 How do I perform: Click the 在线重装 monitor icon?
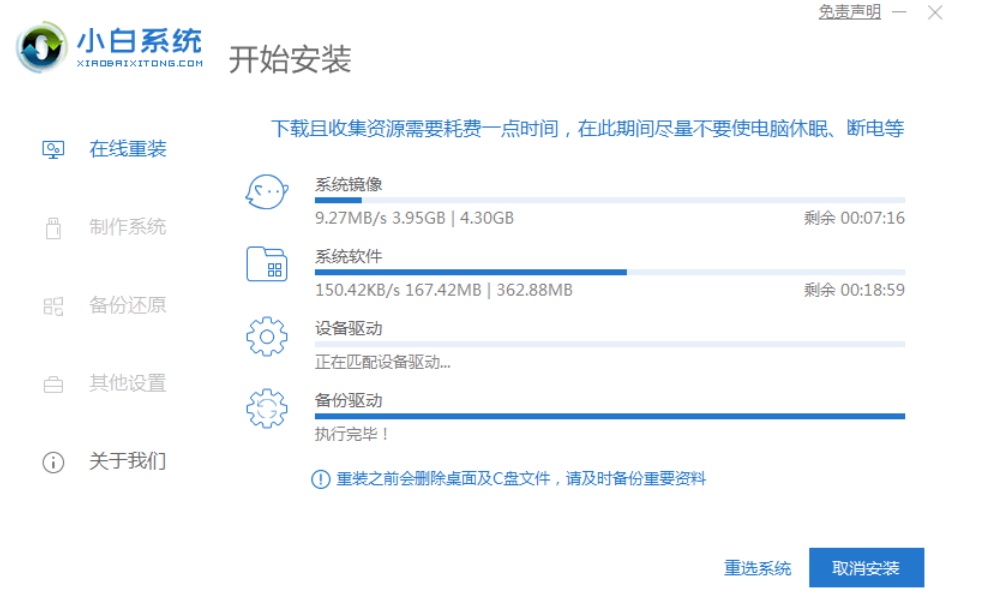(x=53, y=150)
